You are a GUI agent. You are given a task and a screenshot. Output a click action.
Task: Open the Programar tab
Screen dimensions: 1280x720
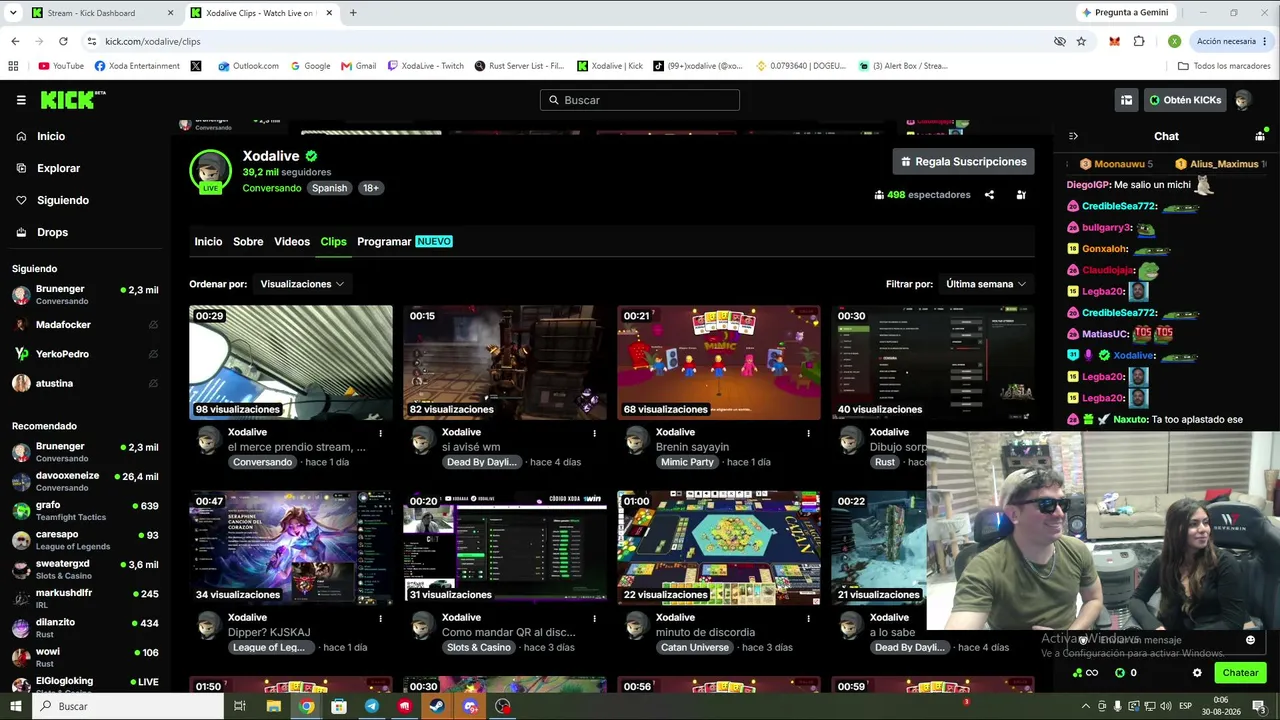pyautogui.click(x=405, y=242)
